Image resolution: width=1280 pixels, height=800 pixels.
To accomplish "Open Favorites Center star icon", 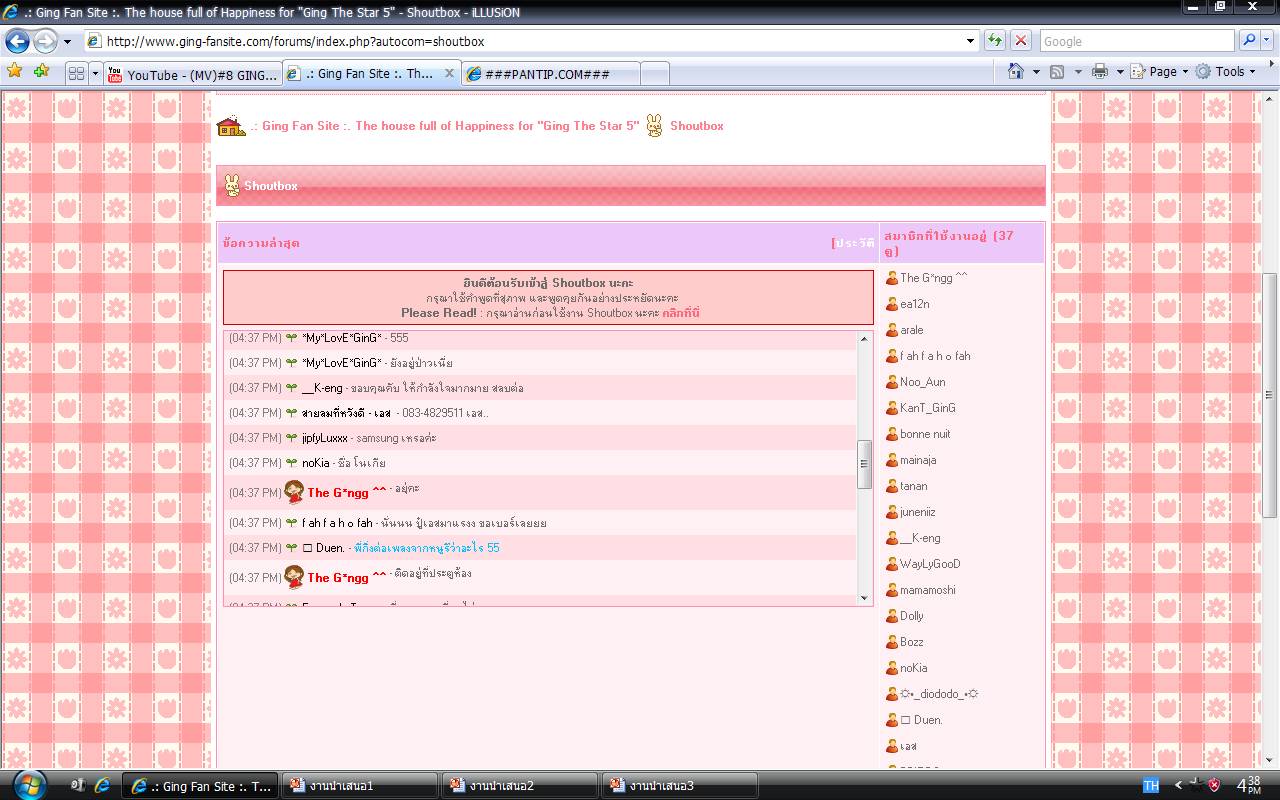I will pos(14,71).
